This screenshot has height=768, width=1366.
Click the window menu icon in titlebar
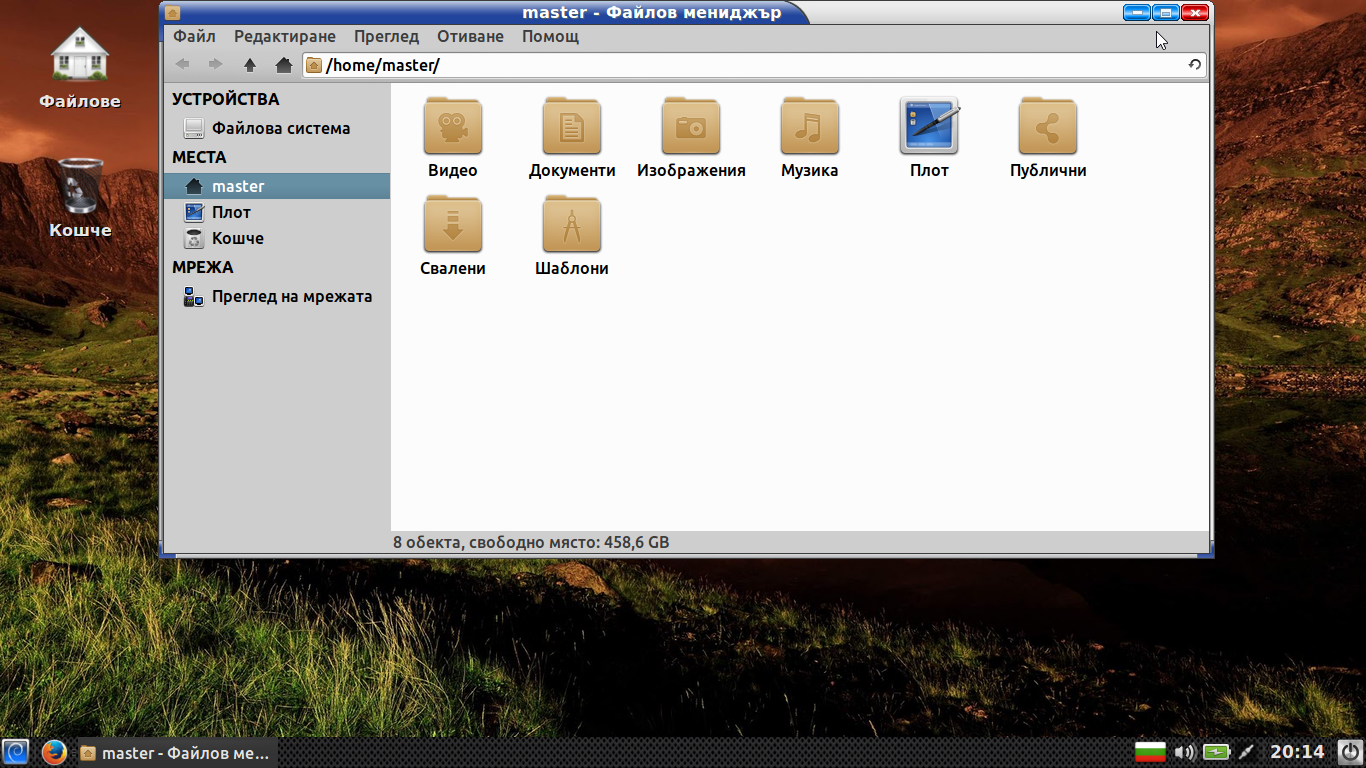[x=172, y=13]
